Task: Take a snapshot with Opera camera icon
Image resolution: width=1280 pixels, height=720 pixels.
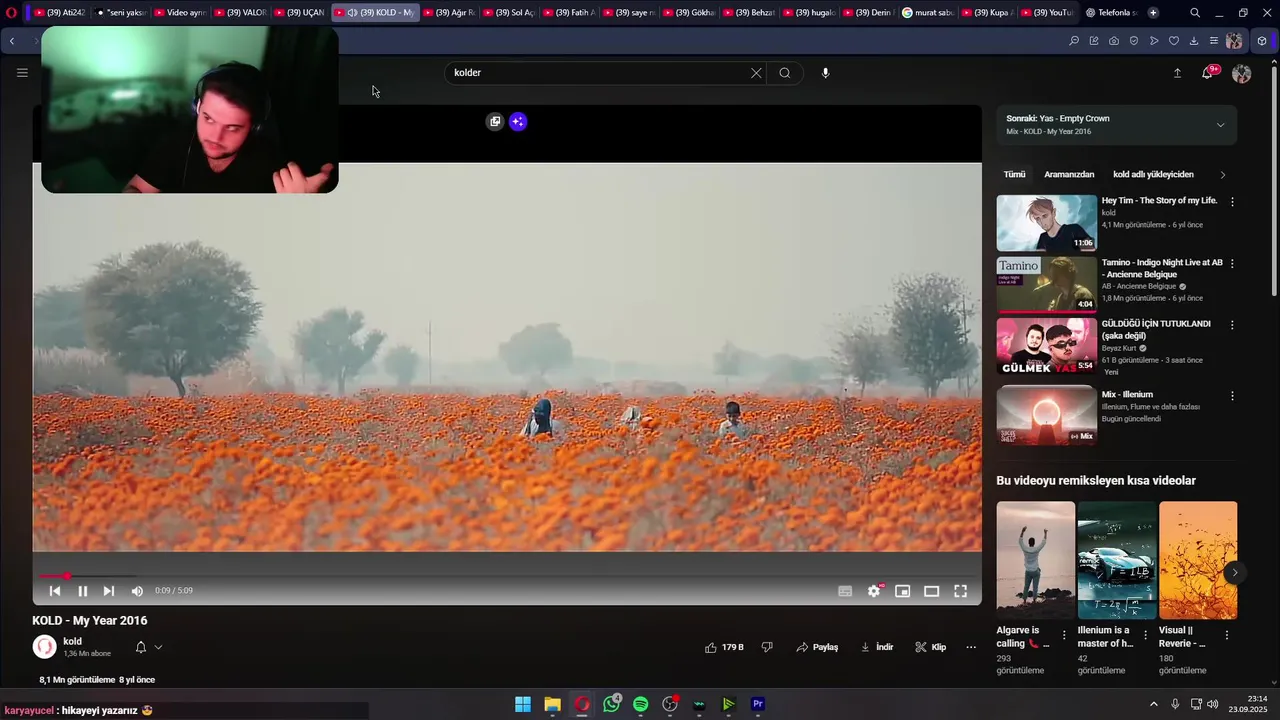Action: tap(1114, 41)
